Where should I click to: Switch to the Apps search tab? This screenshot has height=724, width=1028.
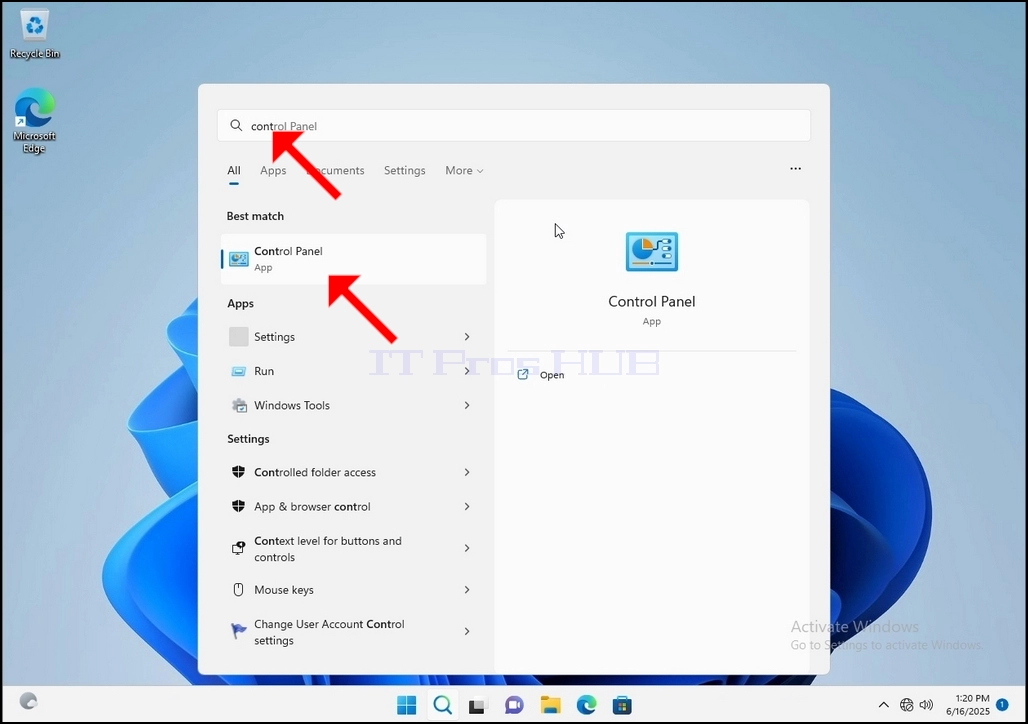point(273,171)
